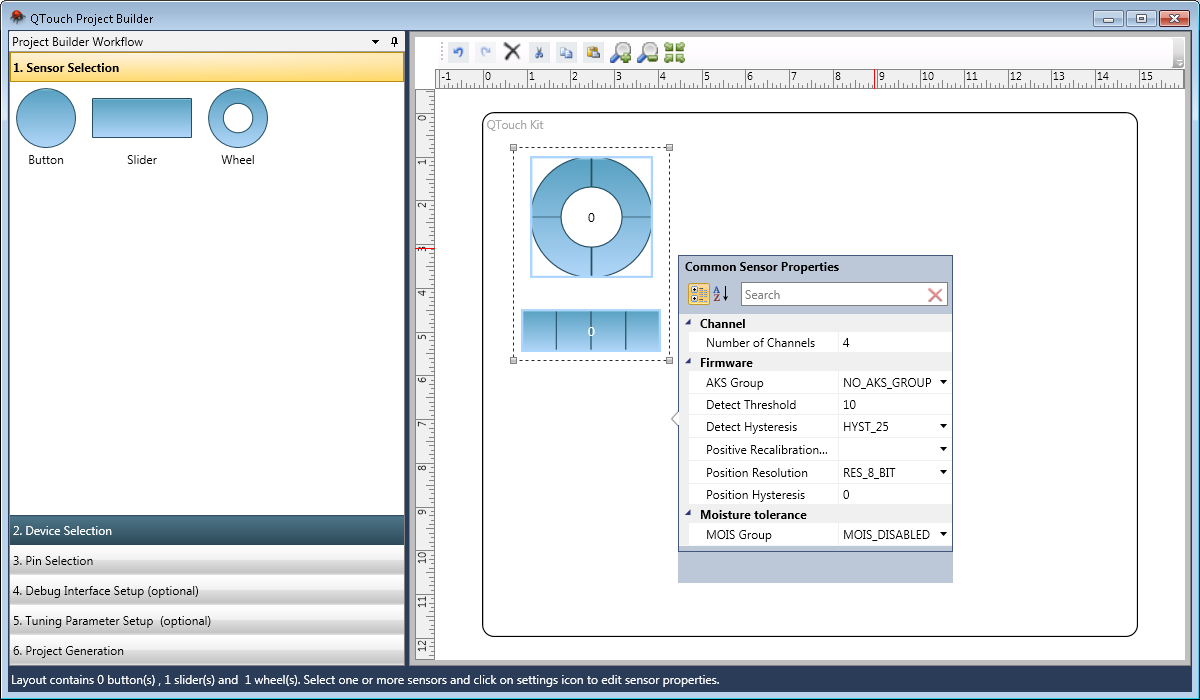Edit the Position Hysteresis value
Screen dimensions: 1200x700
point(895,495)
